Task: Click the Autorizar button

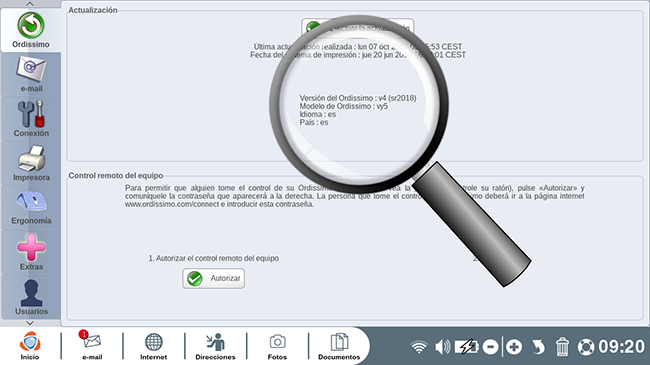Action: [x=213, y=278]
